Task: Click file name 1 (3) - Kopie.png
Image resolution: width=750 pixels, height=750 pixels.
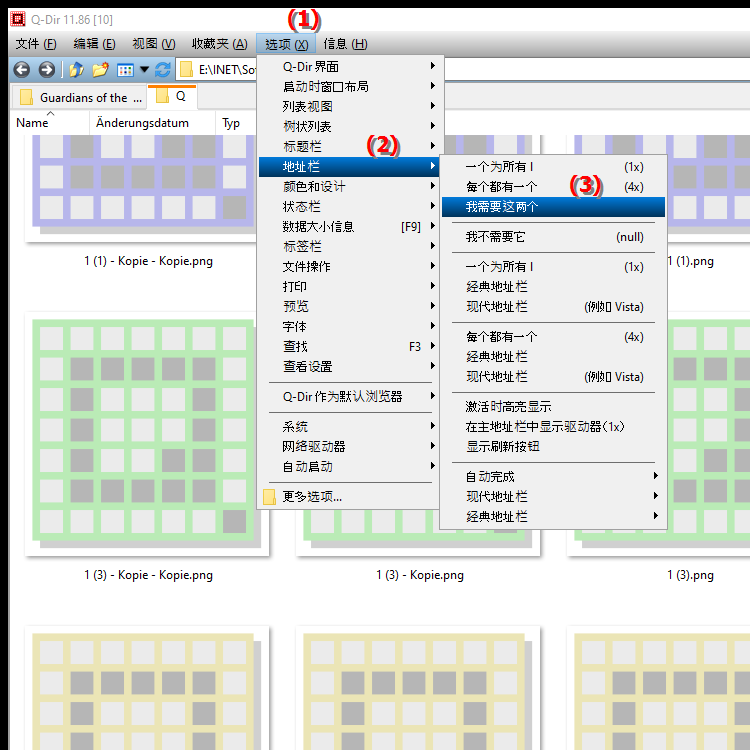Action: [420, 575]
